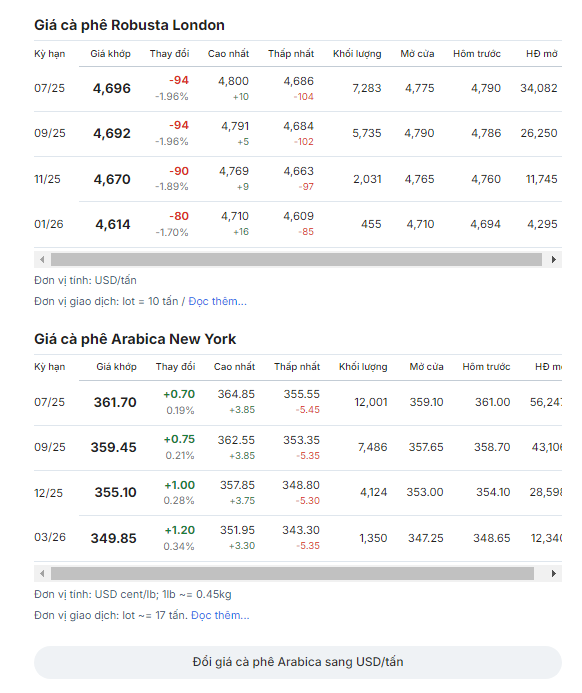Image resolution: width=582 pixels, height=693 pixels.
Task: Click the Arabica table left scroll arrow
Action: (42, 574)
